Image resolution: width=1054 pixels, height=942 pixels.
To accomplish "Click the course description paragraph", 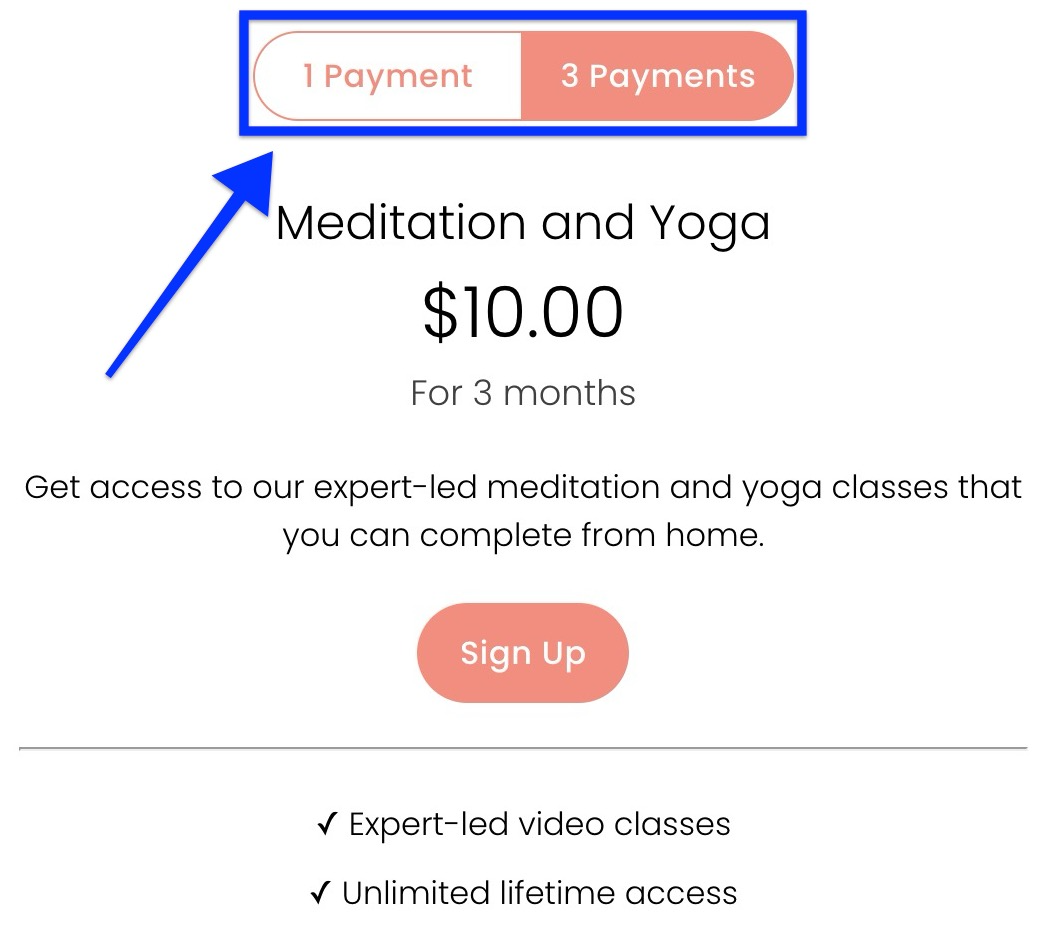I will 522,510.
